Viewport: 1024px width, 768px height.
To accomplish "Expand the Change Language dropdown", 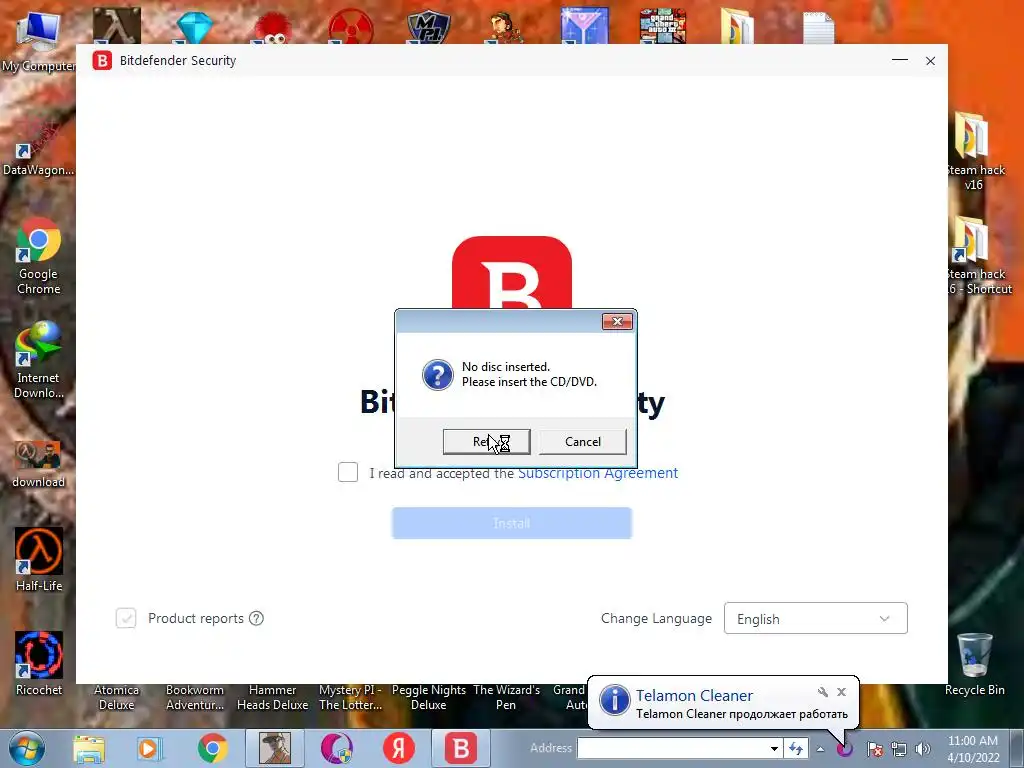I will pos(816,618).
